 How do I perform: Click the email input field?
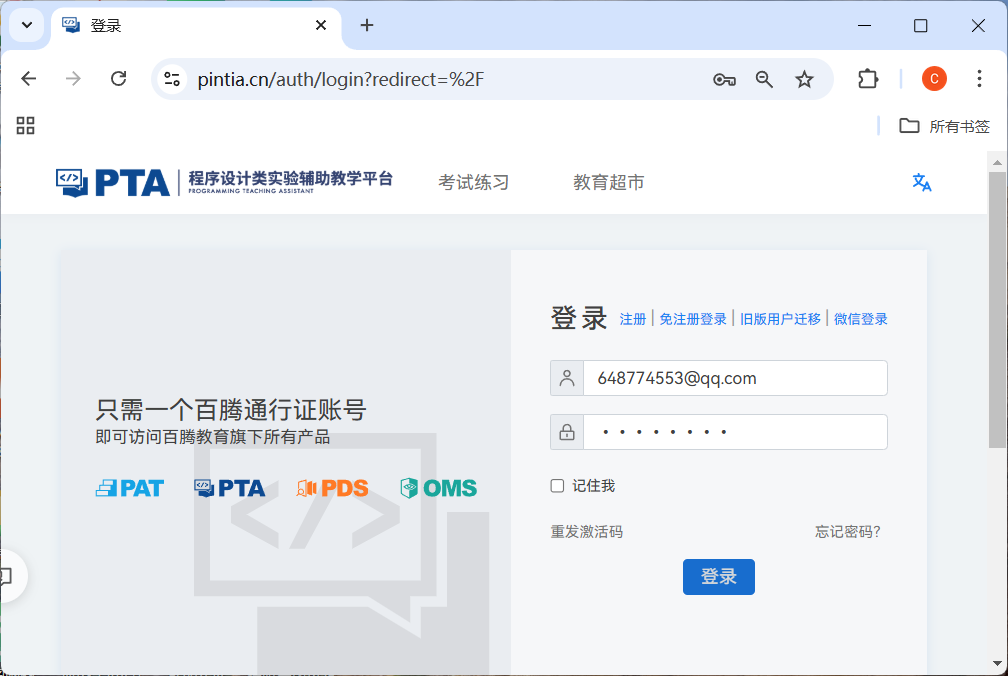pyautogui.click(x=735, y=378)
